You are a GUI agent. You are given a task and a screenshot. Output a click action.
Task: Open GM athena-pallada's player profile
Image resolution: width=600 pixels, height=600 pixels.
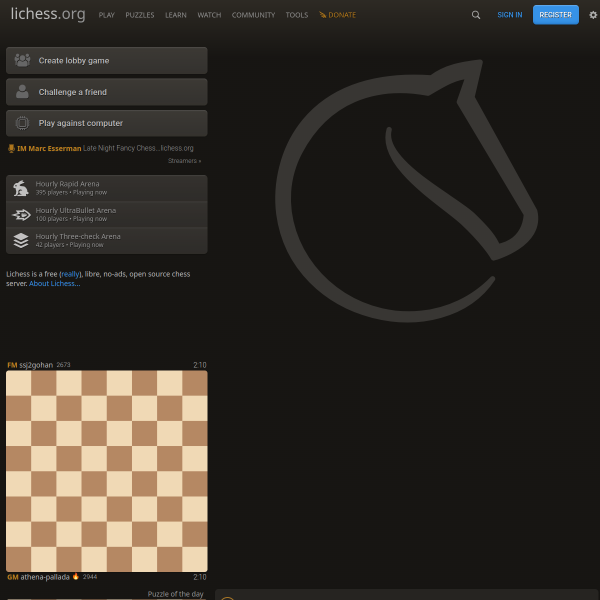[x=38, y=577]
